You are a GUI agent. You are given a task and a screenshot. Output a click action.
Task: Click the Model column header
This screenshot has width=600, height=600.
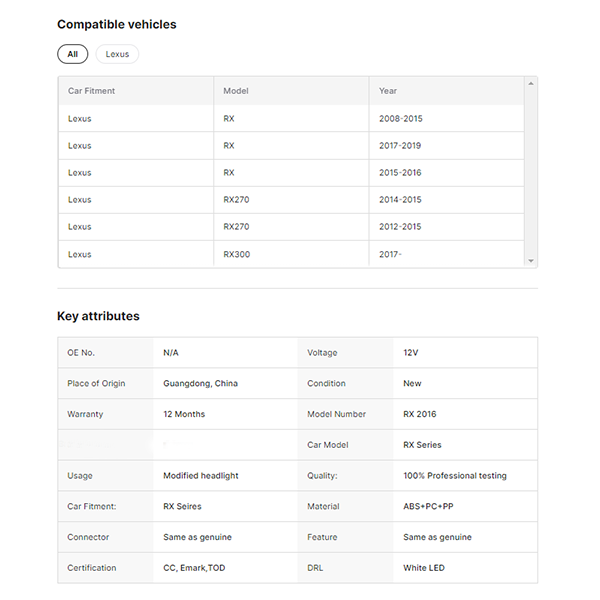coord(236,91)
